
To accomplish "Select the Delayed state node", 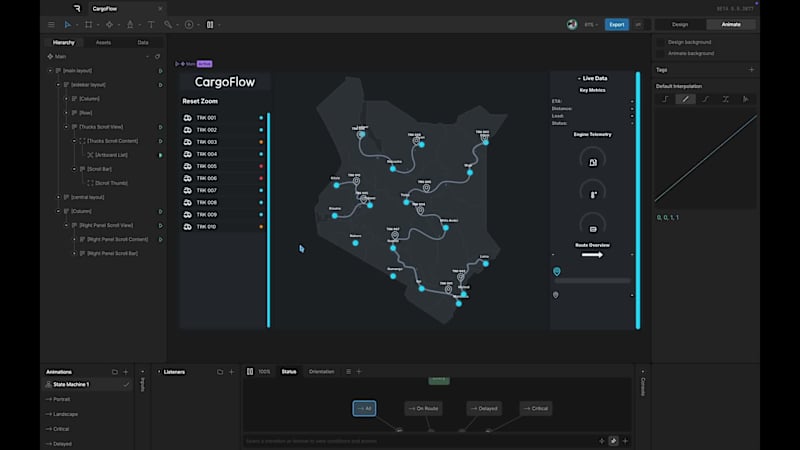I will (x=484, y=408).
